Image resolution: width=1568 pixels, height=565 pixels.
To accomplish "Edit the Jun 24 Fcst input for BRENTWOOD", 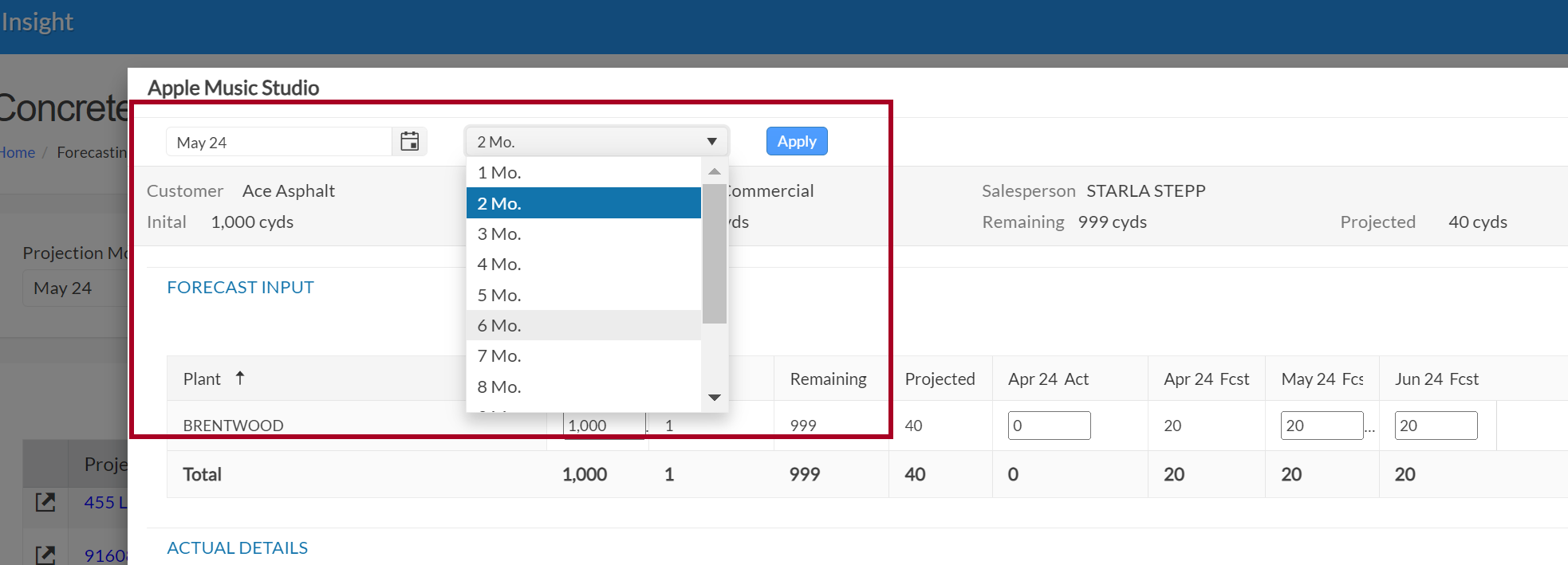I will (1436, 426).
